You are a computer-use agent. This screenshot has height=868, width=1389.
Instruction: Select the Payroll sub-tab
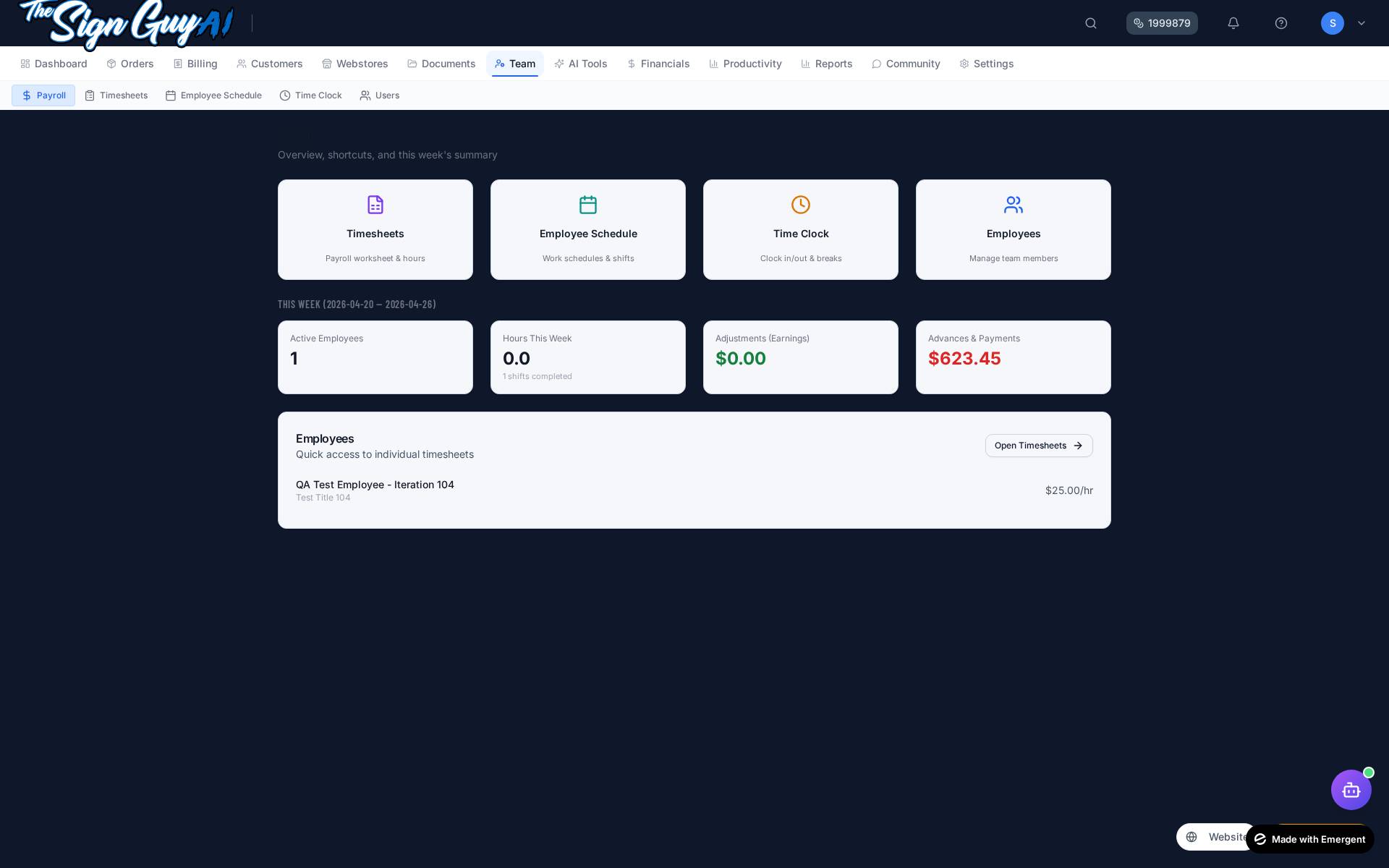coord(43,95)
